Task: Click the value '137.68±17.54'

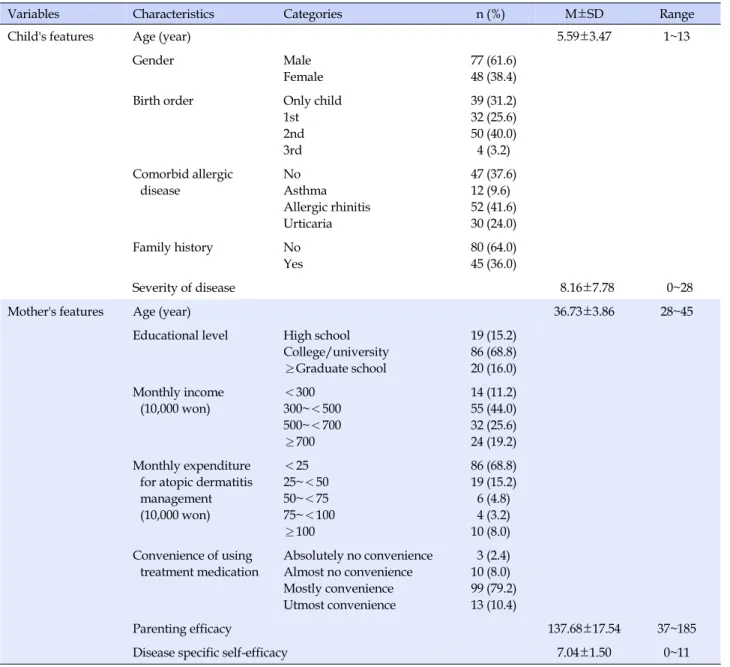Action: pyautogui.click(x=584, y=629)
